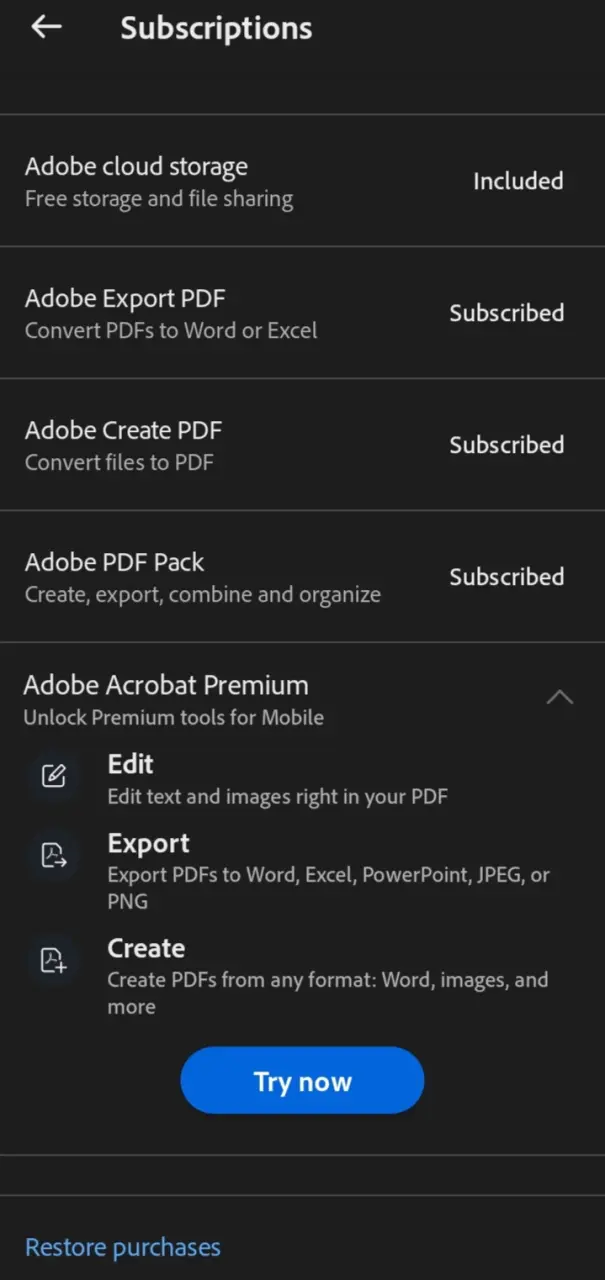Image resolution: width=605 pixels, height=1280 pixels.
Task: Tap the back arrow icon
Action: [46, 28]
